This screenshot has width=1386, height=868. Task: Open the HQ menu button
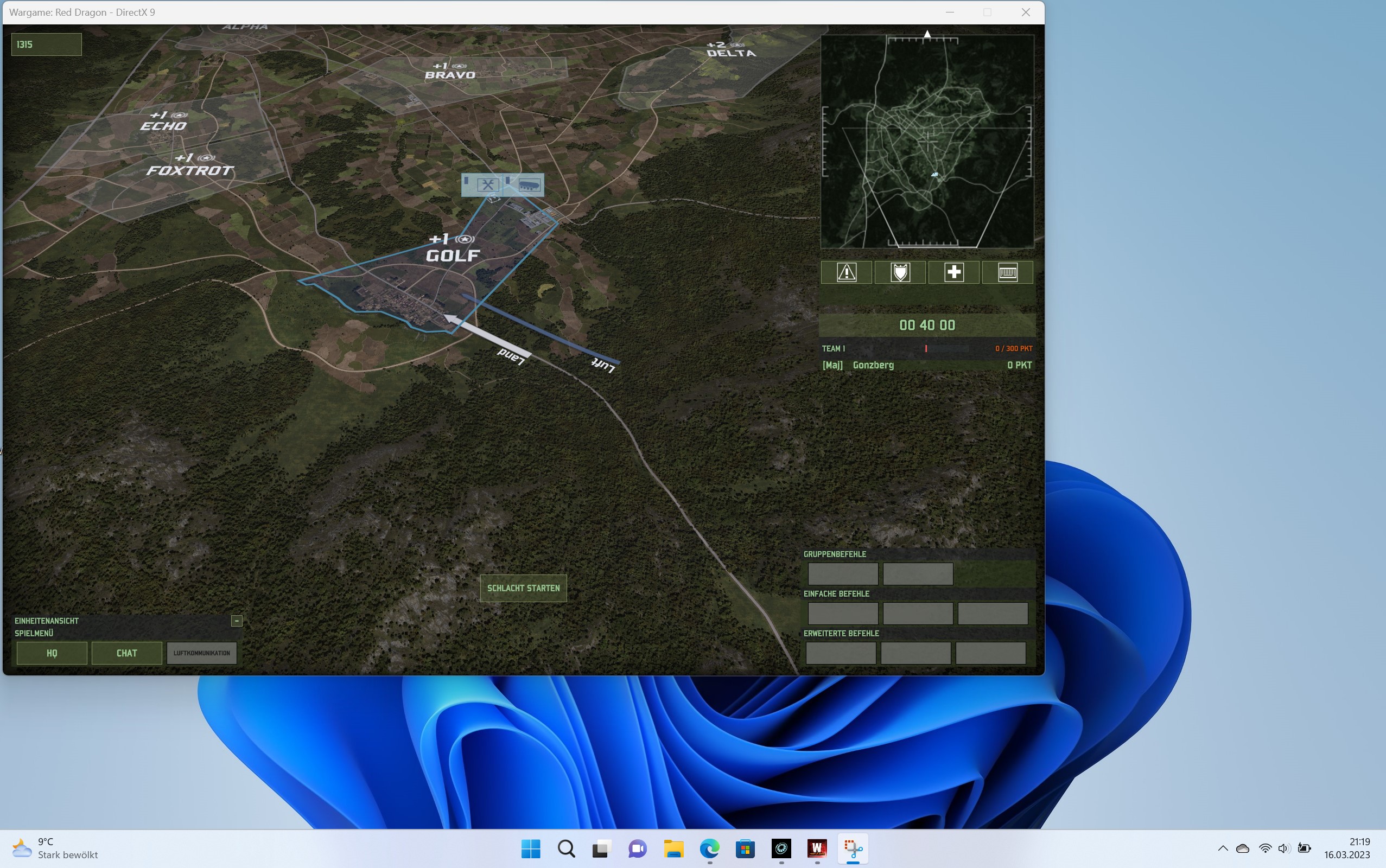[x=52, y=653]
